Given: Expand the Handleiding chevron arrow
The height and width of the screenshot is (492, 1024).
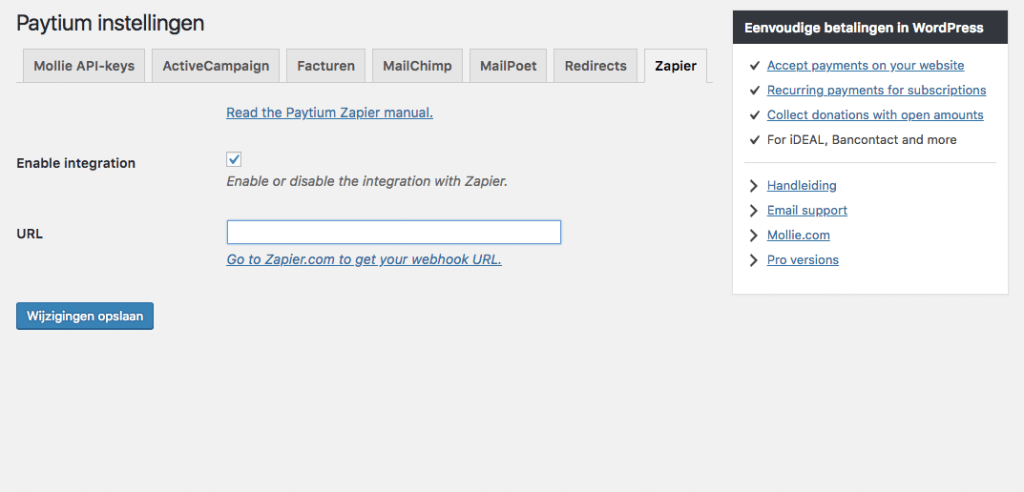Looking at the screenshot, I should pyautogui.click(x=754, y=186).
